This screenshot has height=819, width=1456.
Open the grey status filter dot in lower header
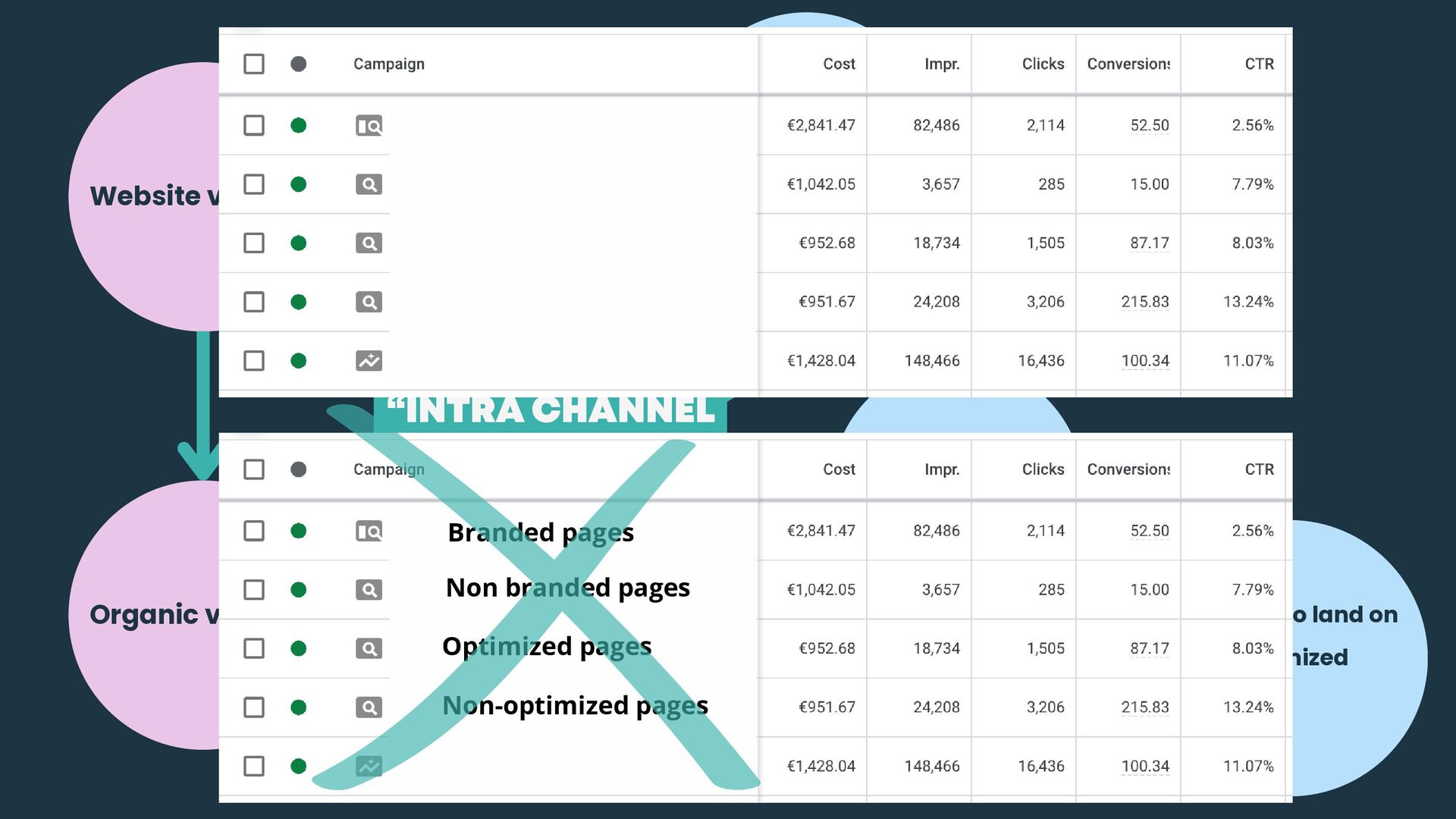(x=299, y=469)
